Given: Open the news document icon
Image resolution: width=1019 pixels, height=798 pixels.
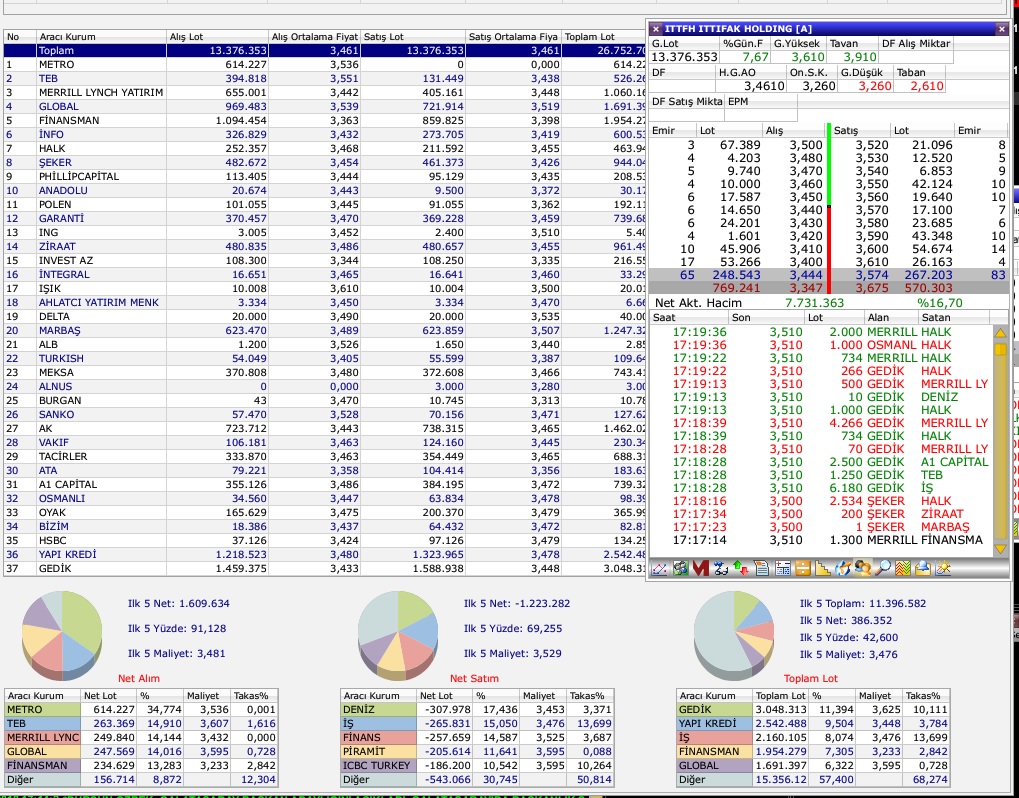Looking at the screenshot, I should click(x=761, y=569).
